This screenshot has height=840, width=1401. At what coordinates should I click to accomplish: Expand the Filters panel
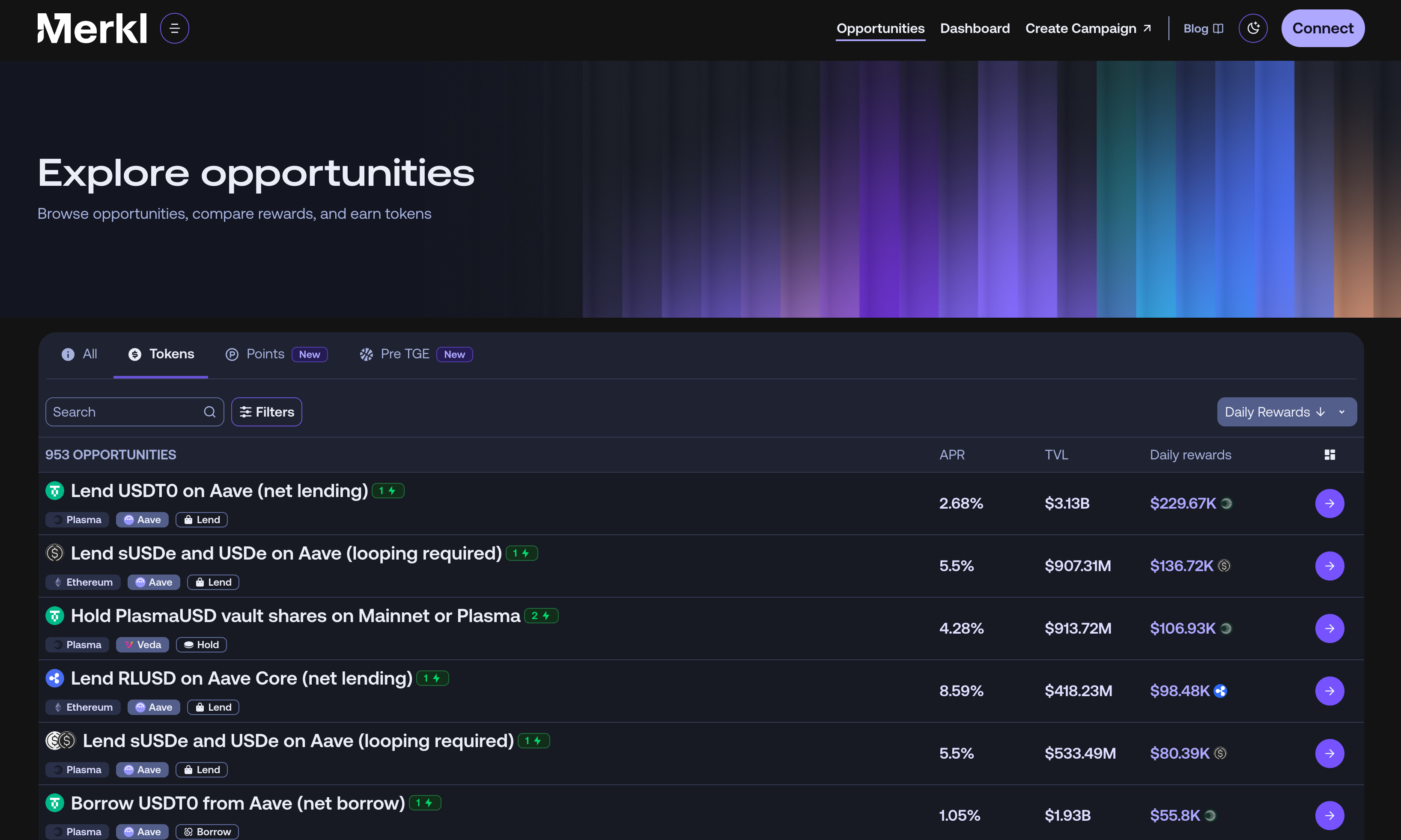point(267,412)
